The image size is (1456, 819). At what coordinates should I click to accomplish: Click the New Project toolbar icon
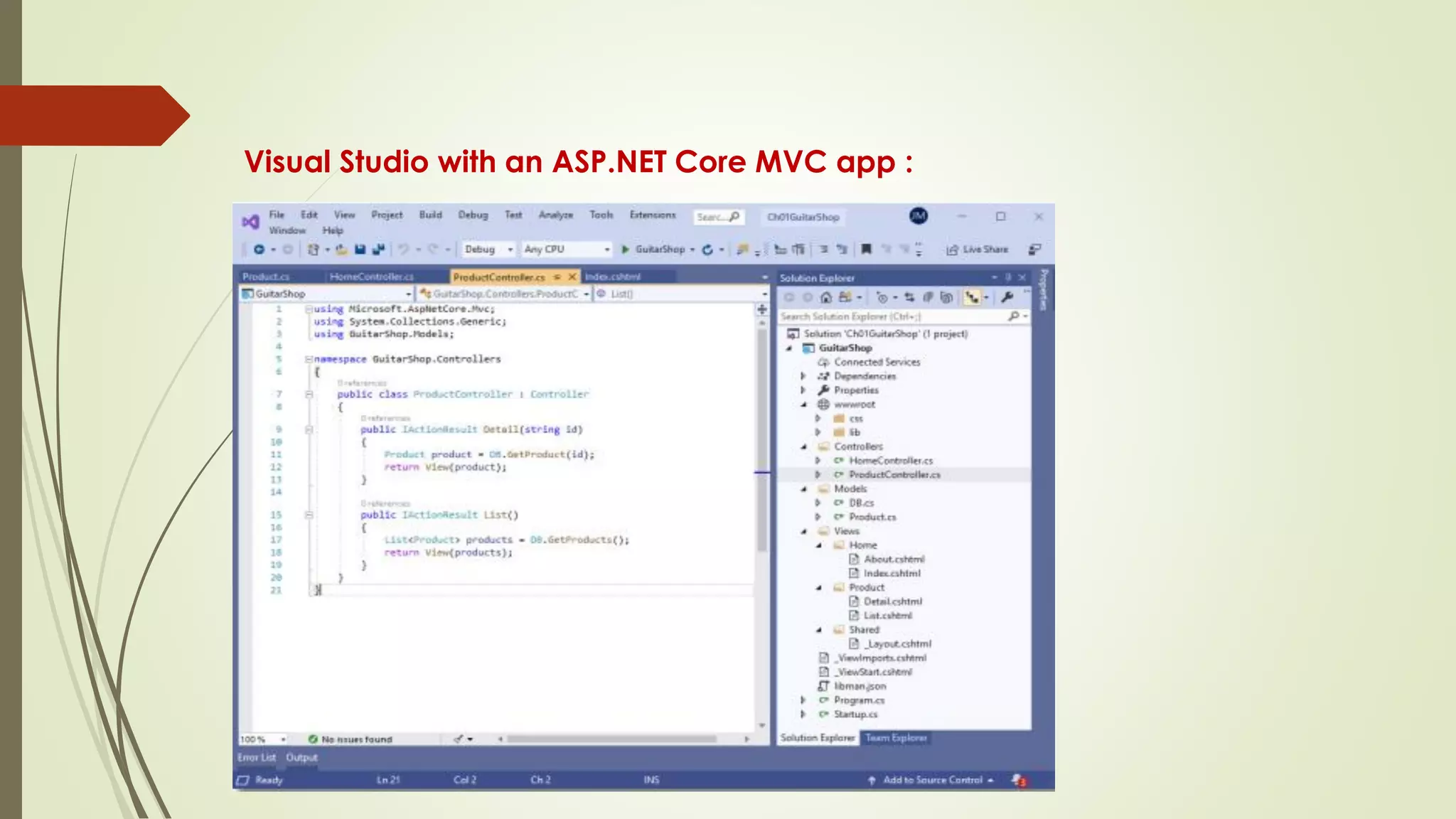point(313,250)
